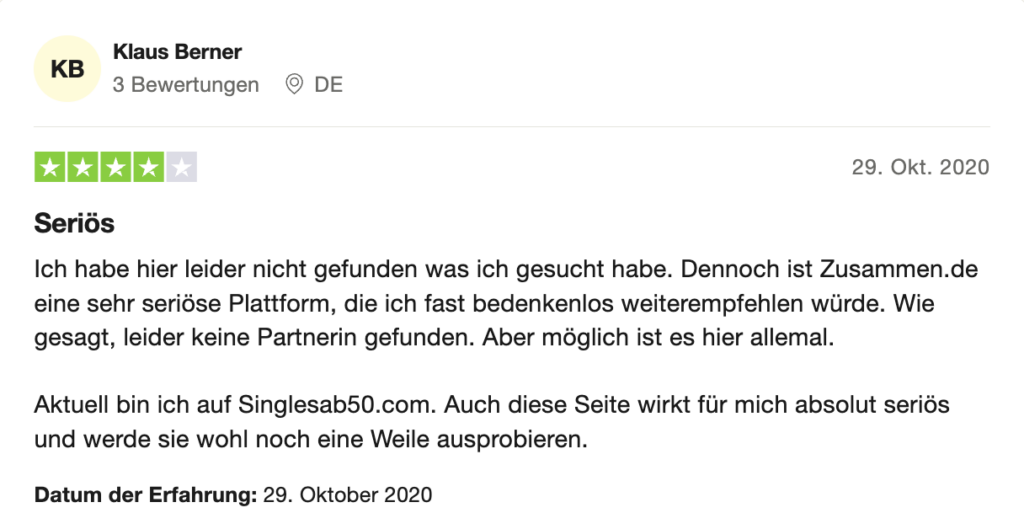The width and height of the screenshot is (1024, 529).
Task: Click the 29. Oktober 2020 experience date
Action: (347, 494)
